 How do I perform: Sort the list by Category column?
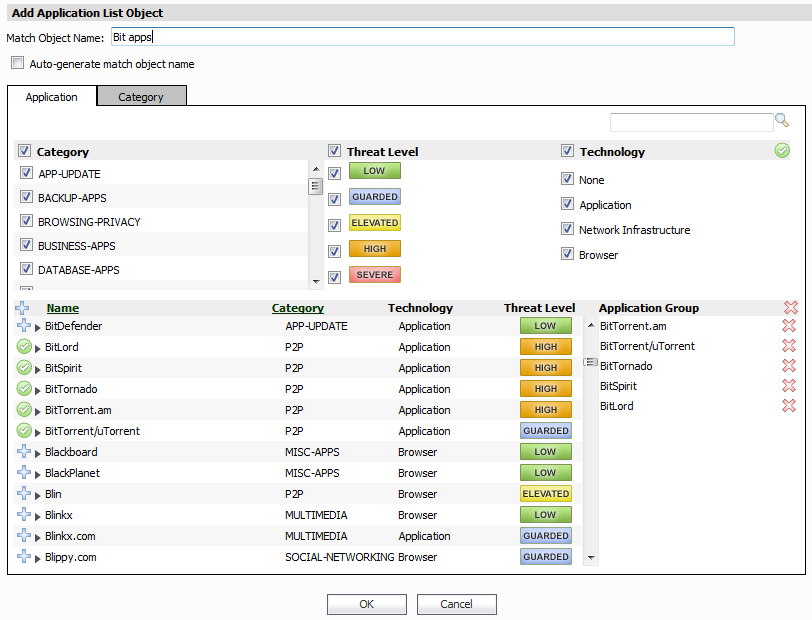tap(298, 308)
